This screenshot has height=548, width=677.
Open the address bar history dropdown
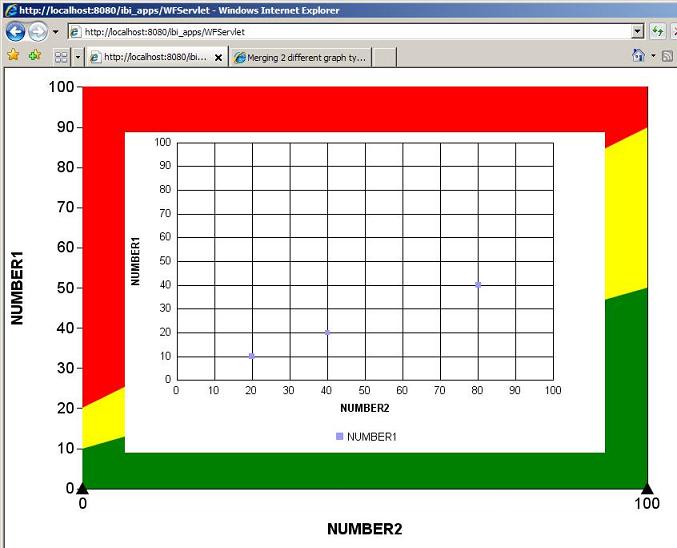tap(638, 32)
